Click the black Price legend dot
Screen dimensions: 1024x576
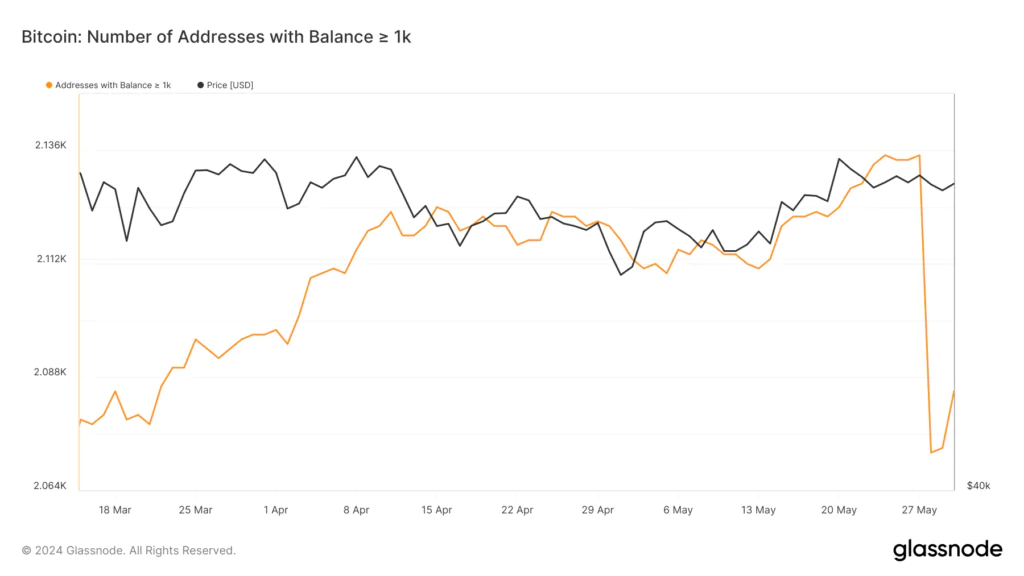200,85
